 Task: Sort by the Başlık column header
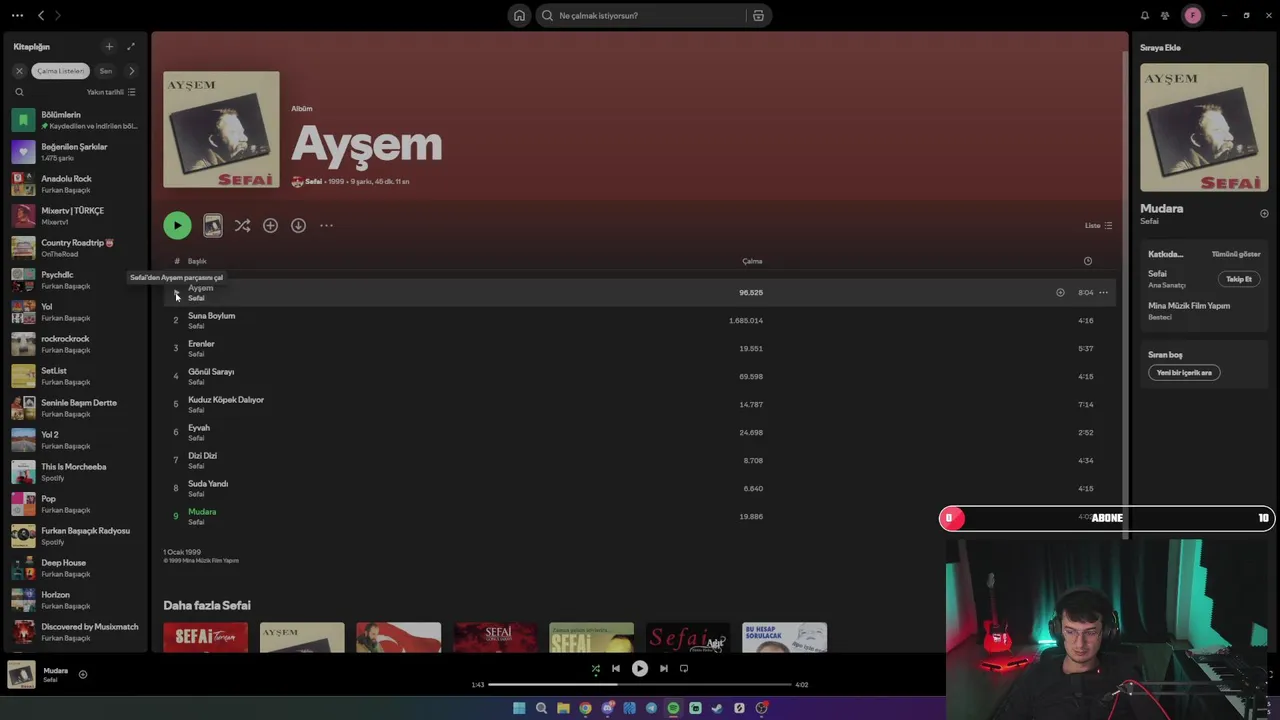coord(197,261)
